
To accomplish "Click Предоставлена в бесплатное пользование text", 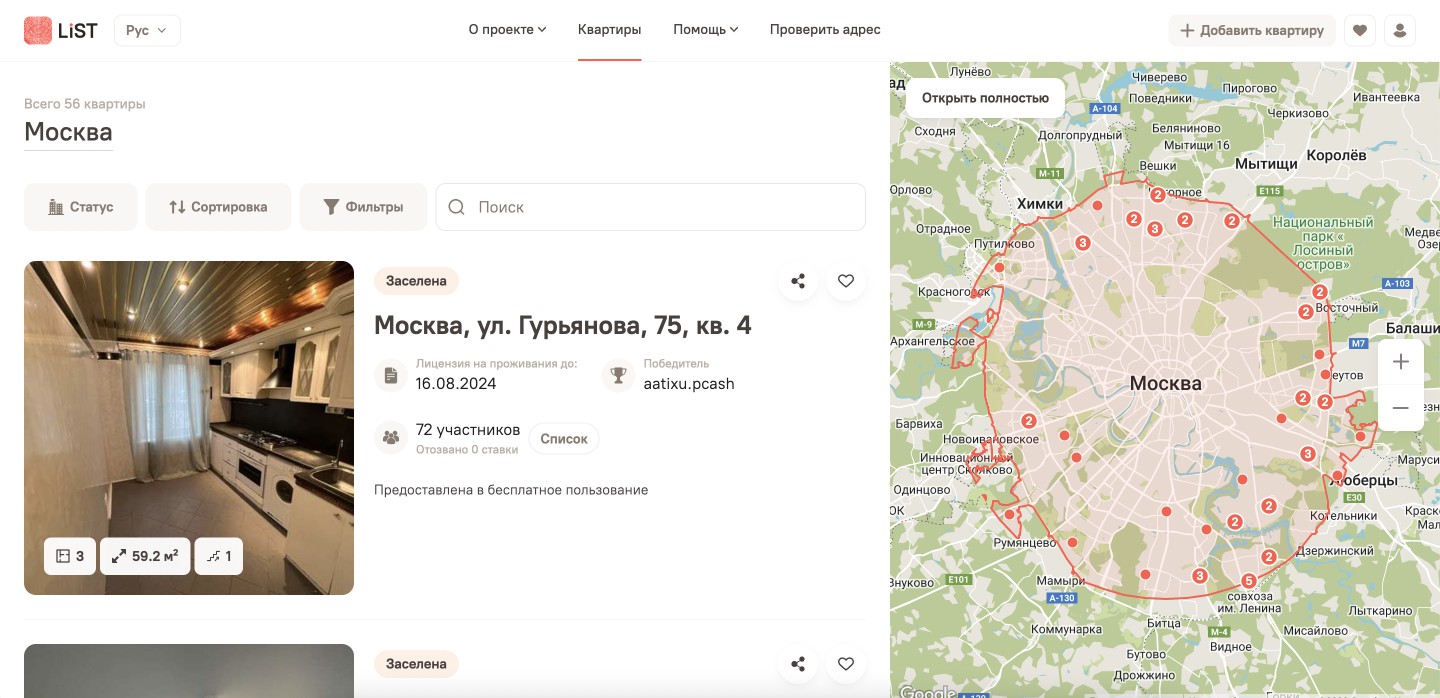I will 511,490.
